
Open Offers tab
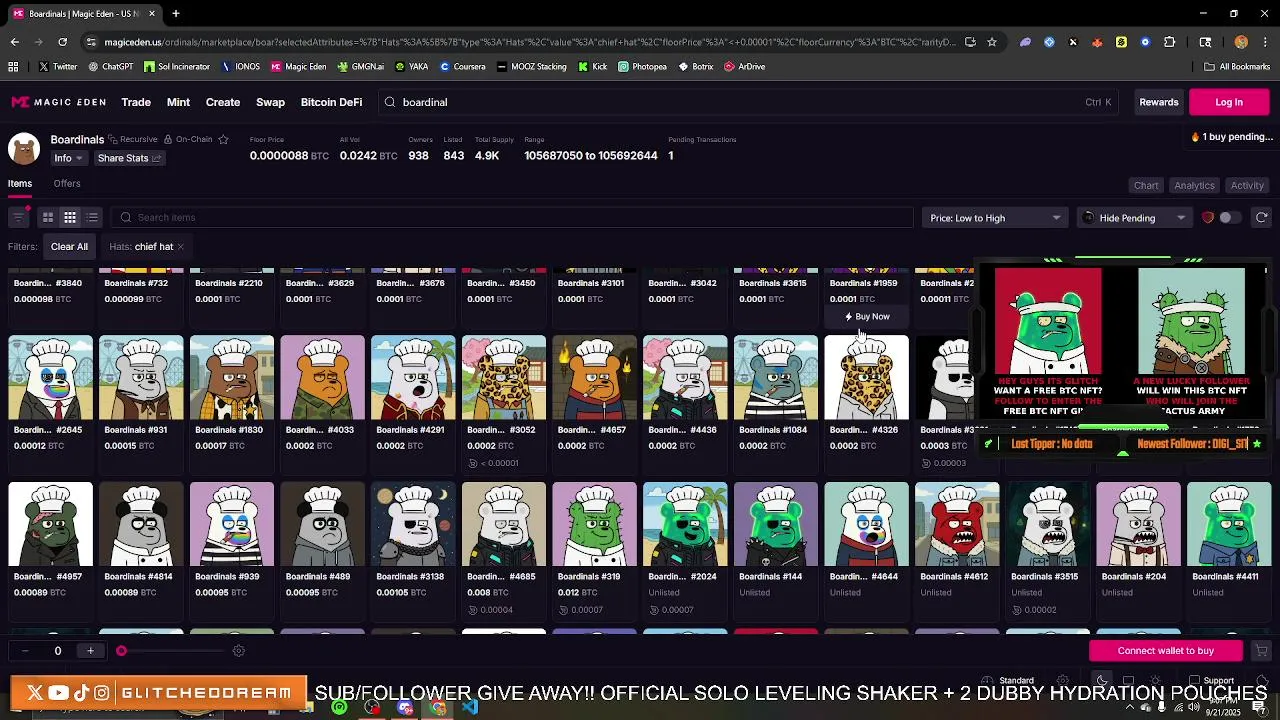[67, 183]
